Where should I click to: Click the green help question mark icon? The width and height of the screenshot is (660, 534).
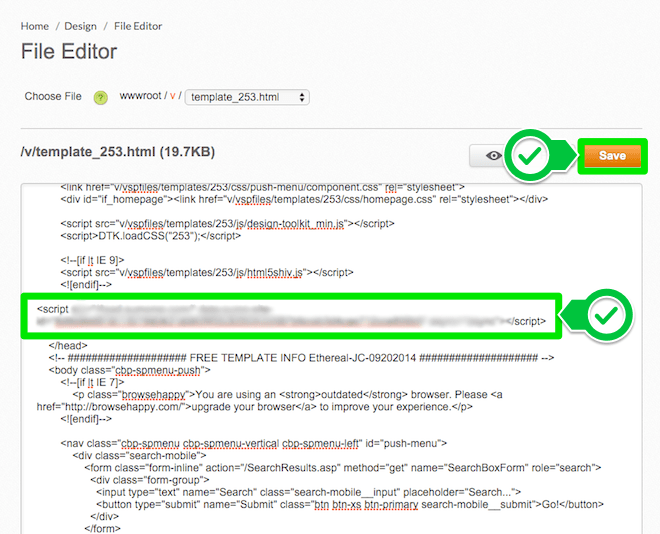pyautogui.click(x=100, y=97)
